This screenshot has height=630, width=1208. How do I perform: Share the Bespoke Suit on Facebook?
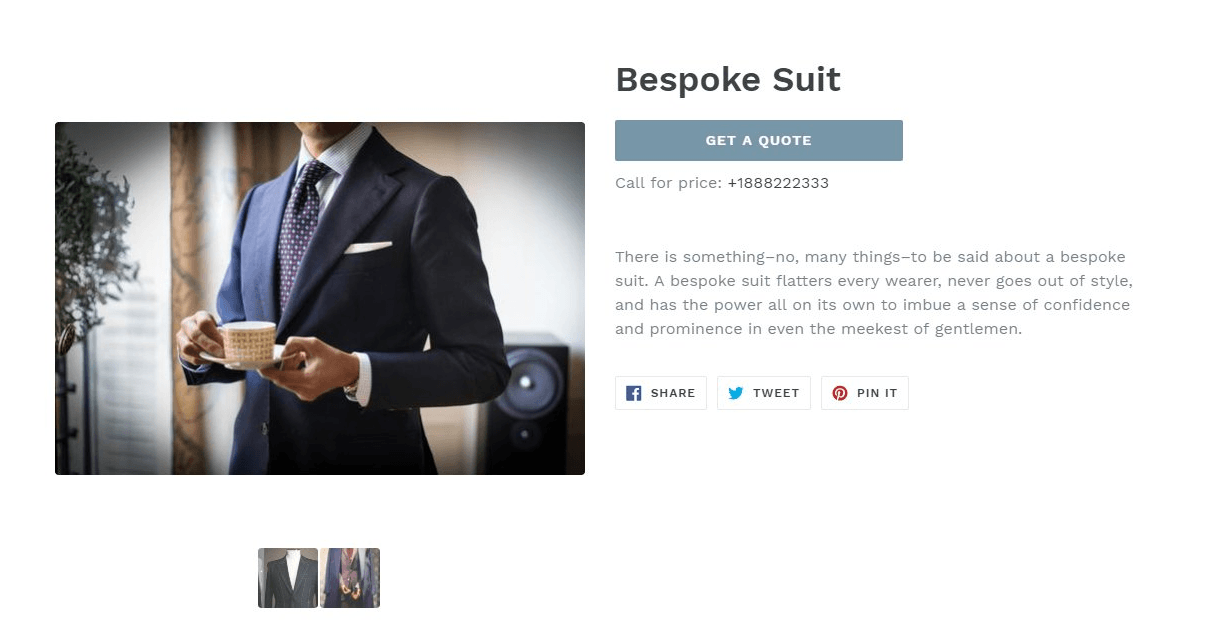tap(660, 392)
